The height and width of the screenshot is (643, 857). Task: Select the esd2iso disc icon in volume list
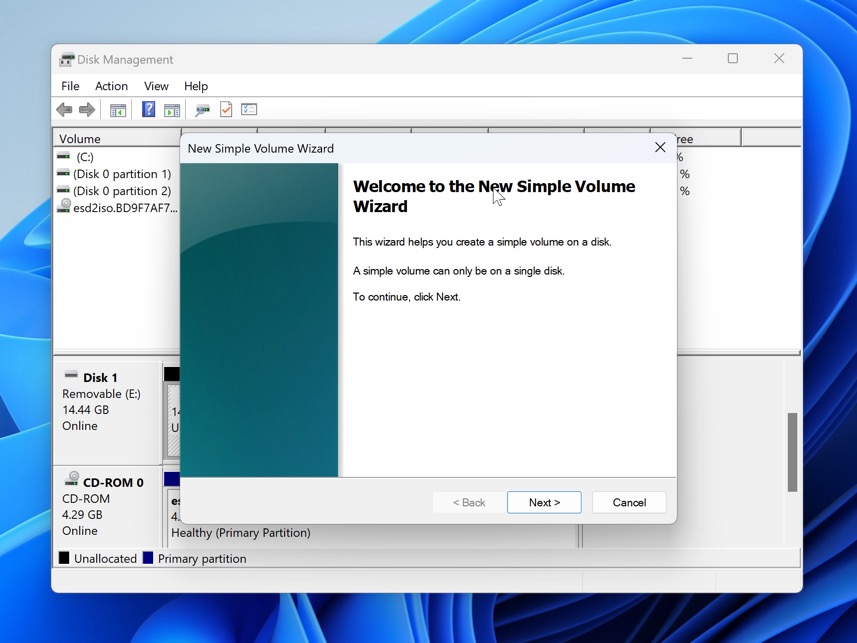[x=64, y=206]
